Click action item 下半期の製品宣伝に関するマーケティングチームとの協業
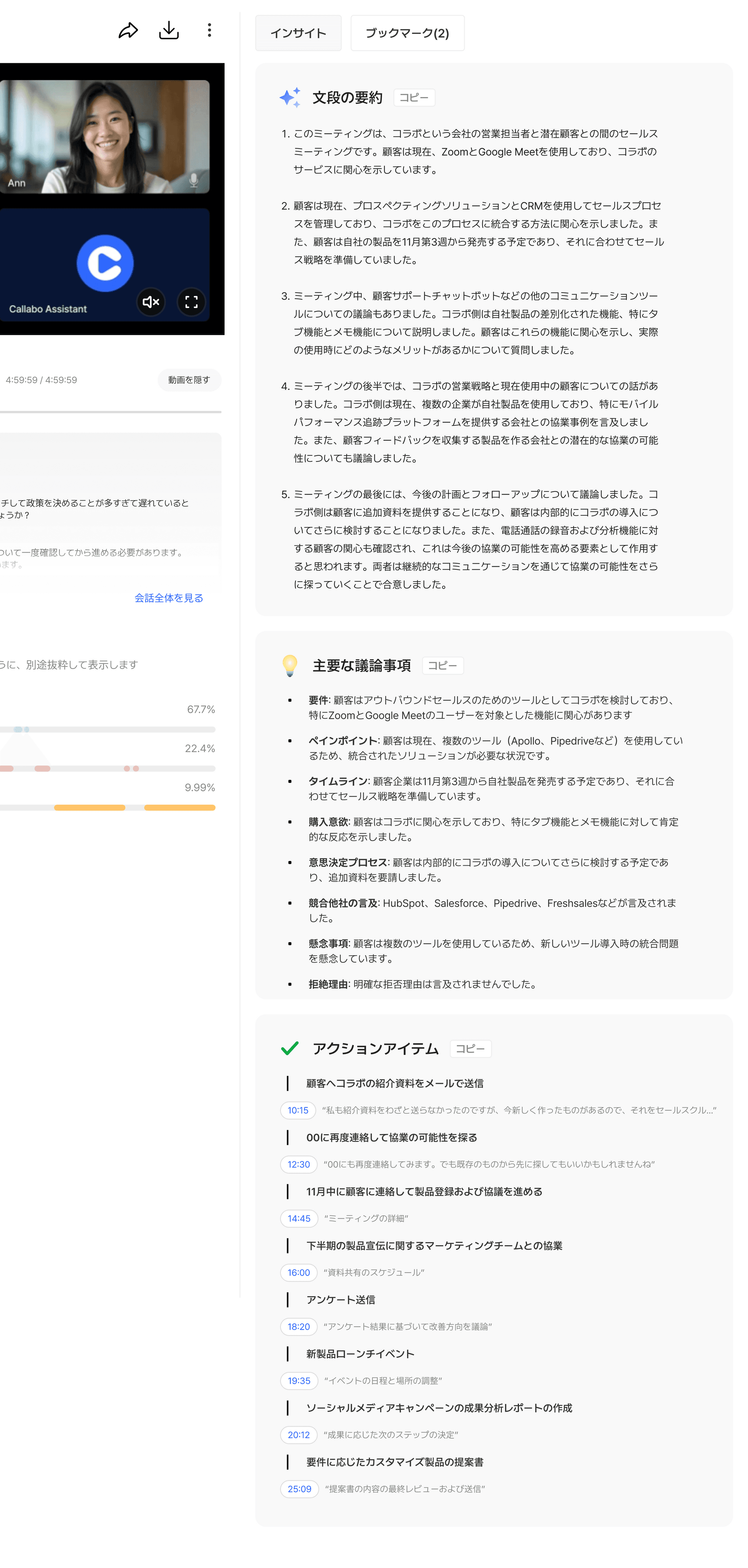 435,1246
